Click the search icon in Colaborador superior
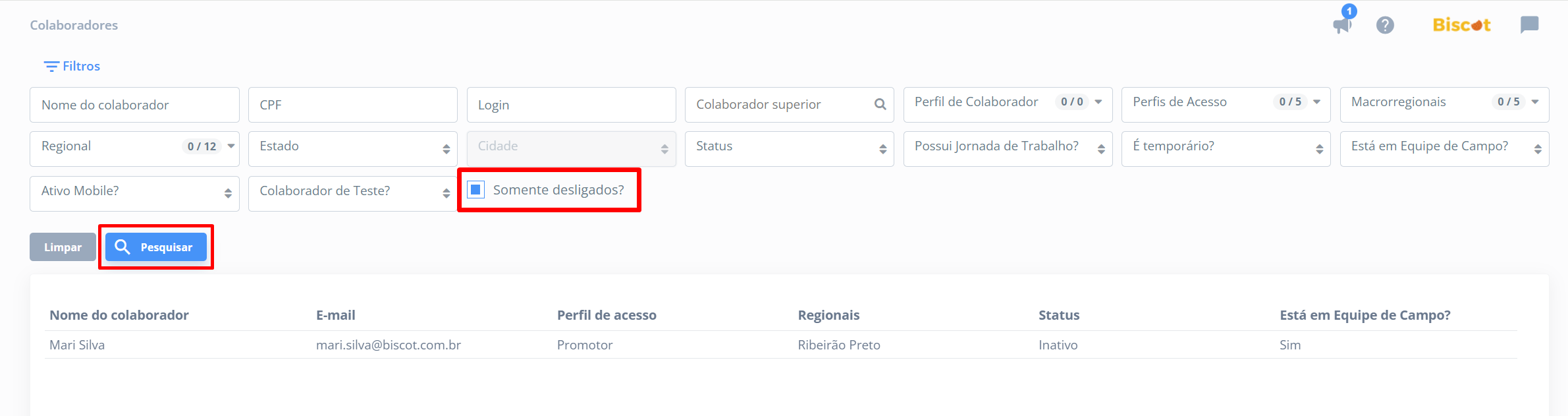Viewport: 1568px width, 416px height. (x=880, y=104)
